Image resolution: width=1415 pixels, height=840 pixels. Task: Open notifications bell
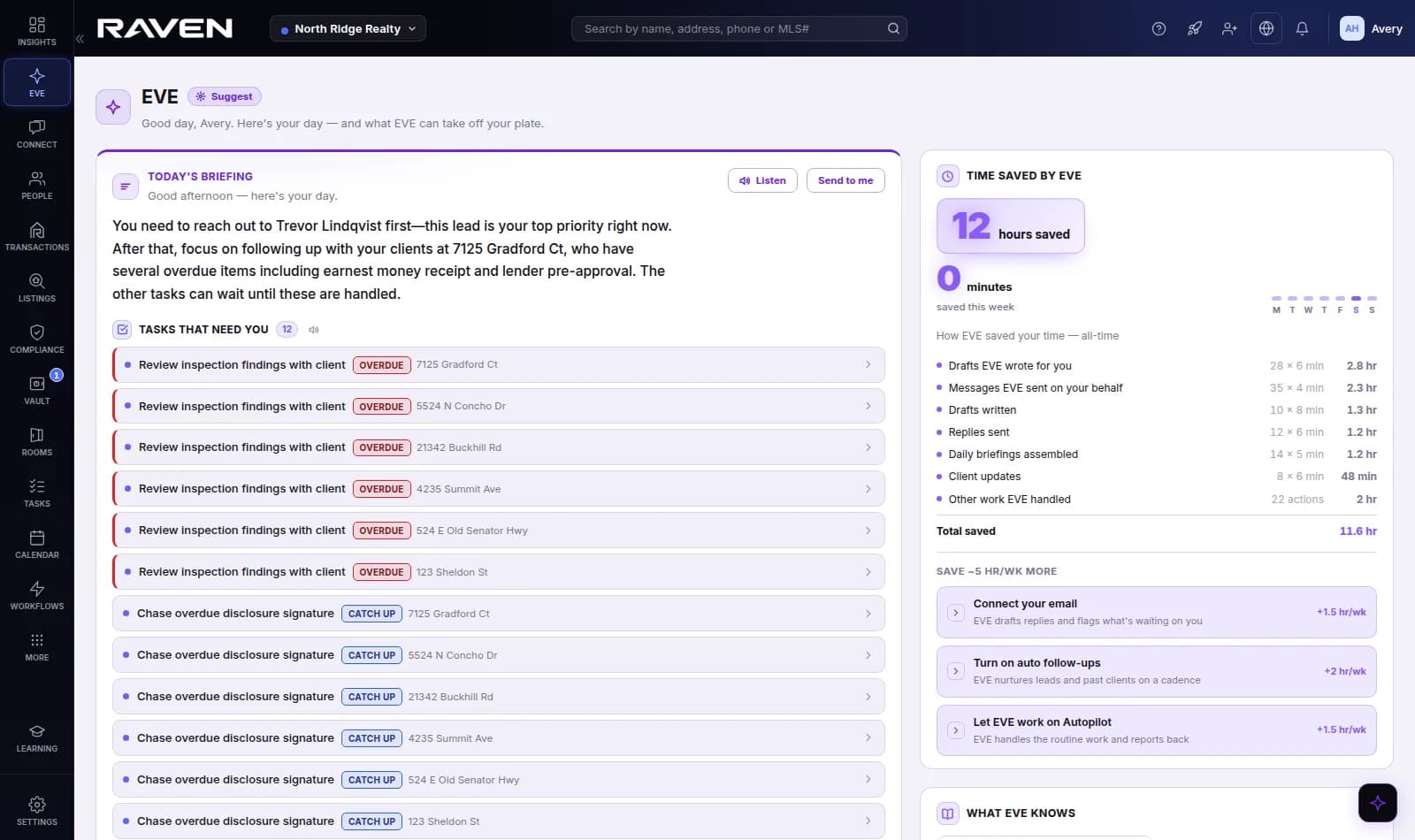tap(1302, 28)
